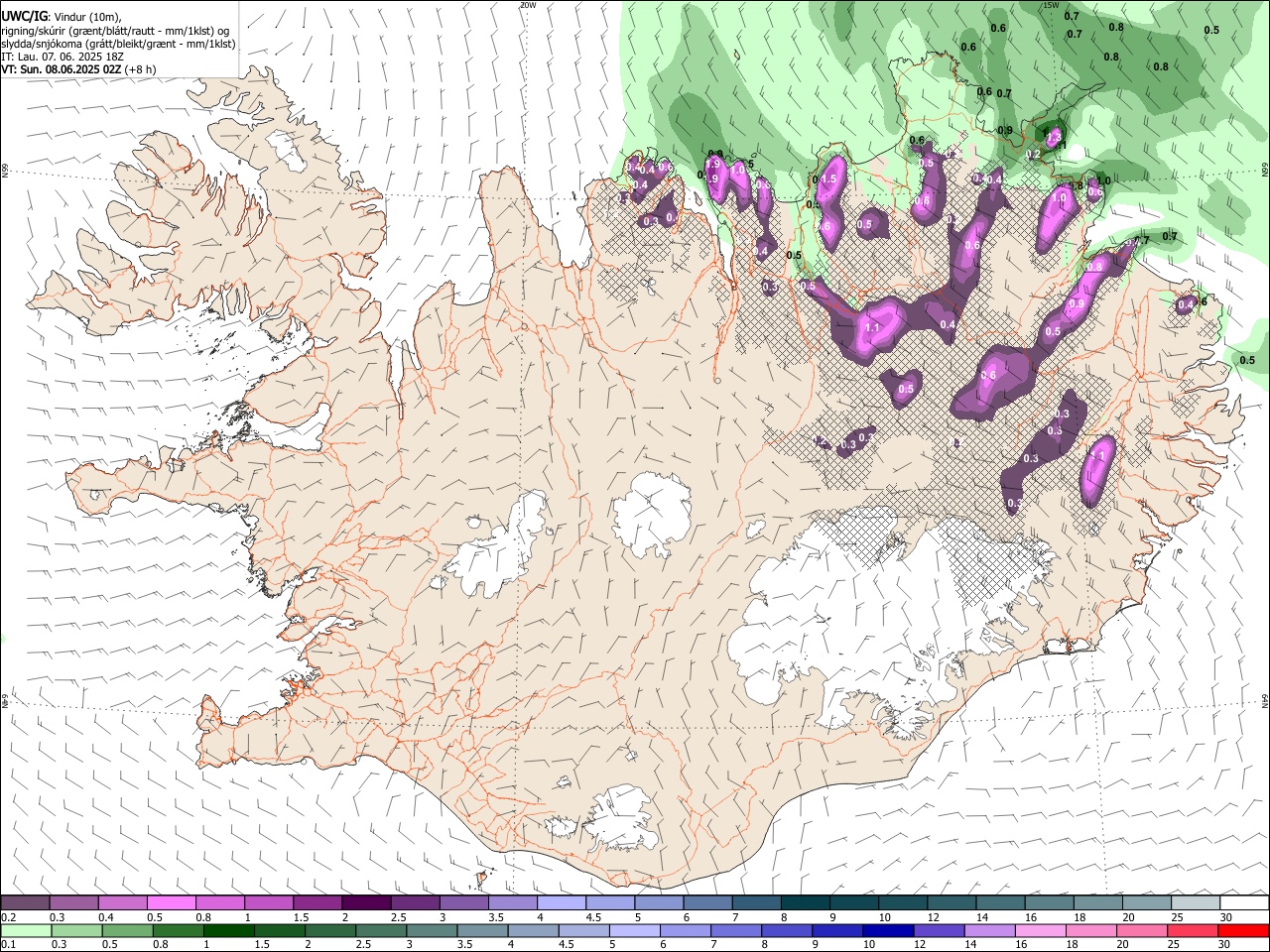Image resolution: width=1270 pixels, height=952 pixels.
Task: Click the 'Vindur (10m)' text in header
Action: [89, 16]
